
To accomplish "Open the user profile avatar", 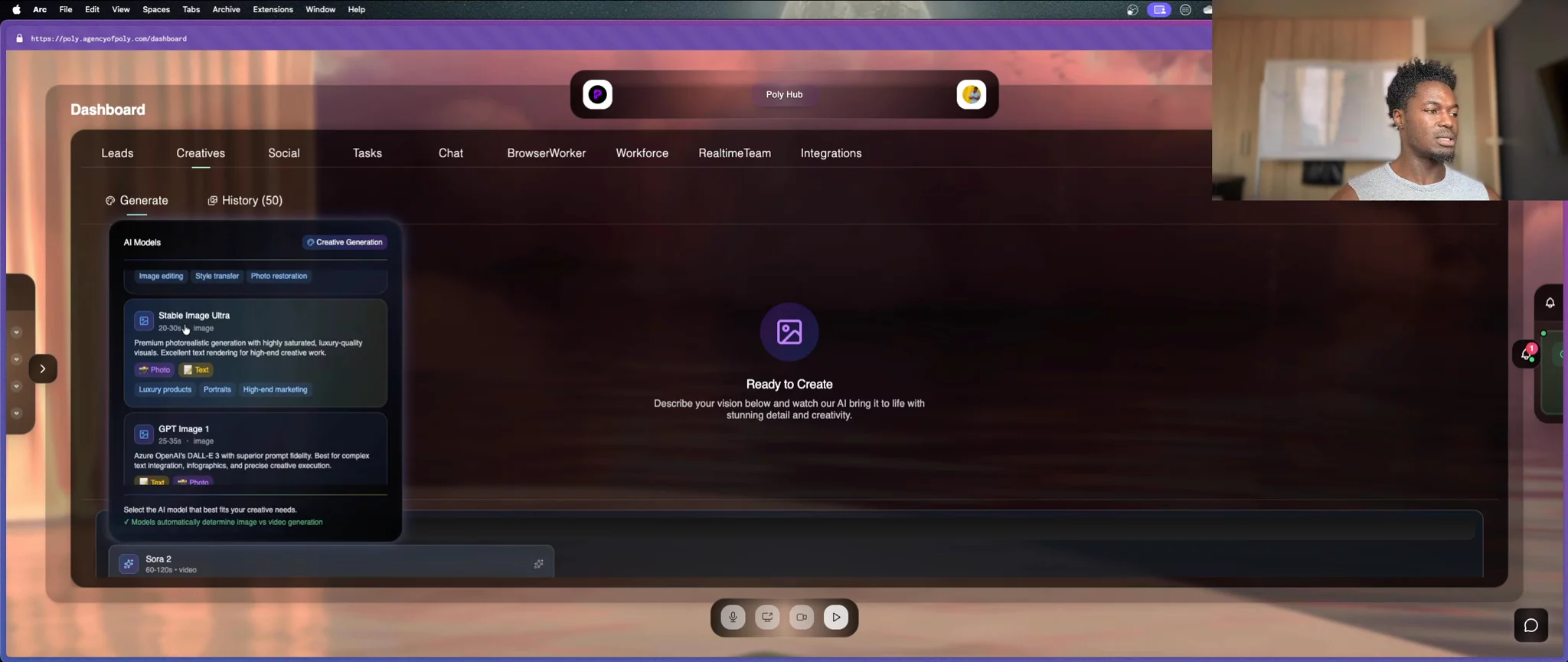I will 971,95.
